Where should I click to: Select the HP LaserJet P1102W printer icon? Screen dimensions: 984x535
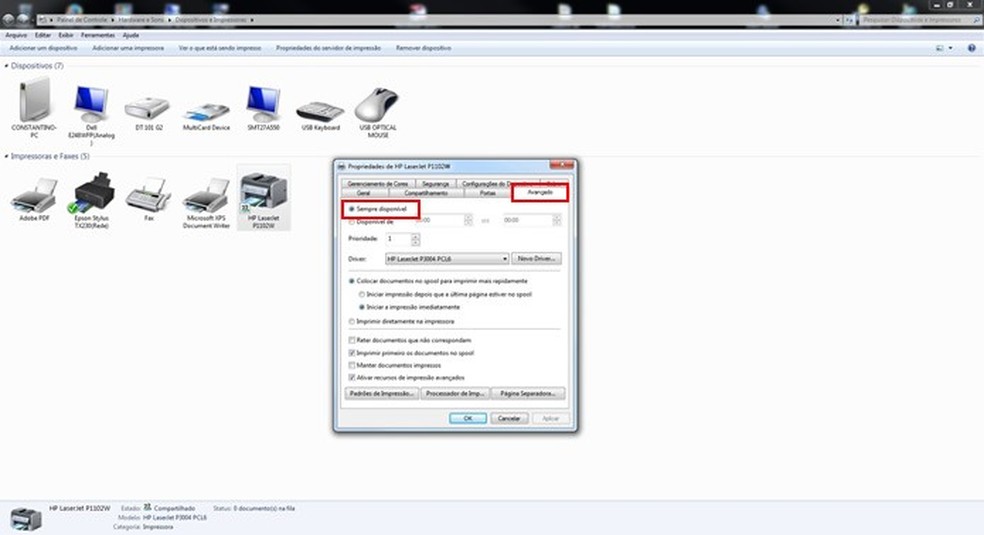264,191
